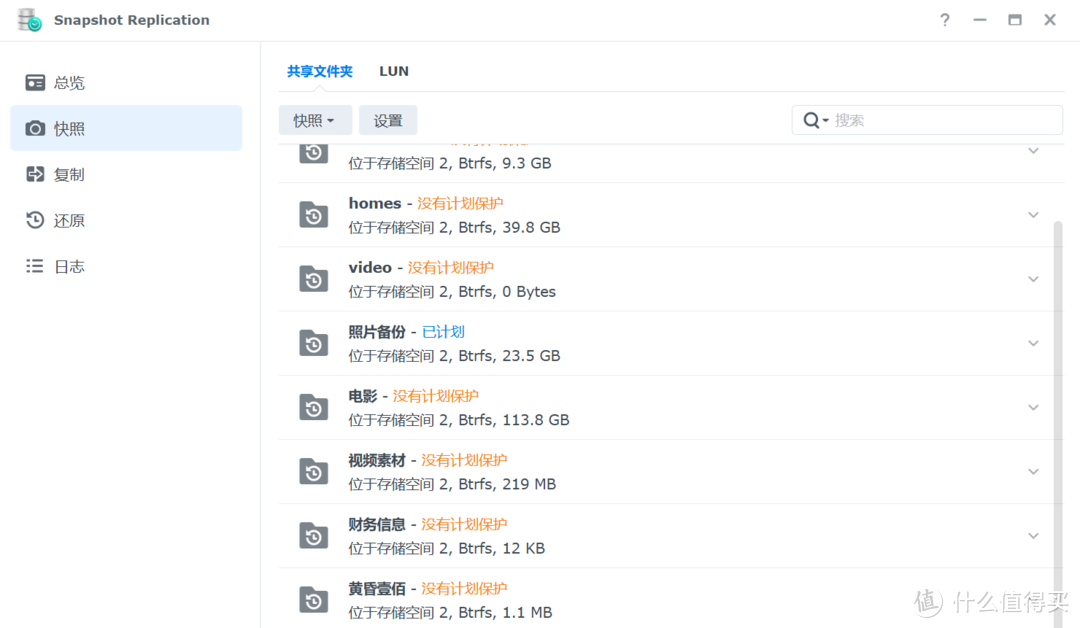Viewport: 1080px width, 628px height.
Task: Click the Snapshot Replication app logo
Action: pos(30,19)
